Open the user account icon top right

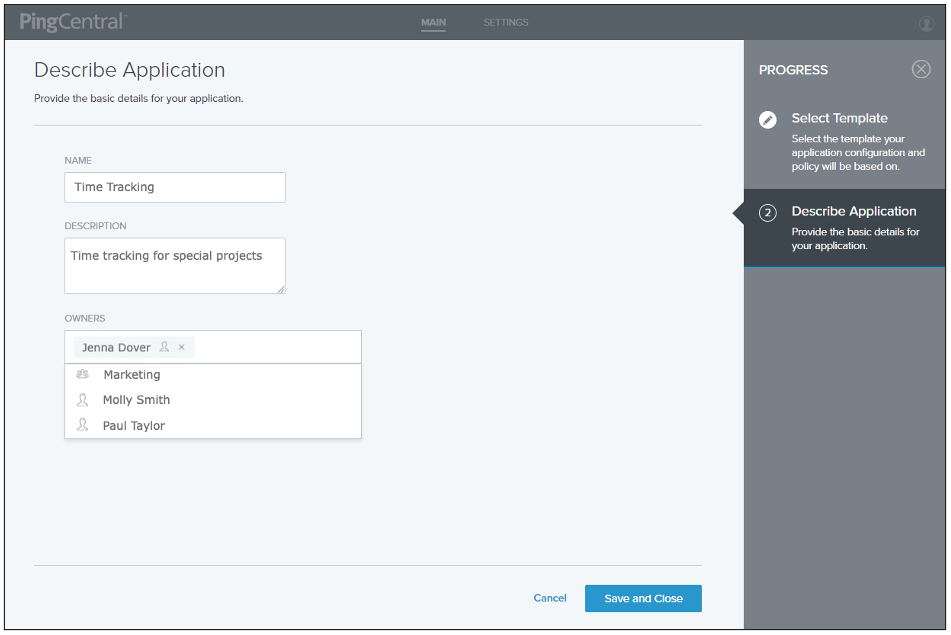(927, 21)
